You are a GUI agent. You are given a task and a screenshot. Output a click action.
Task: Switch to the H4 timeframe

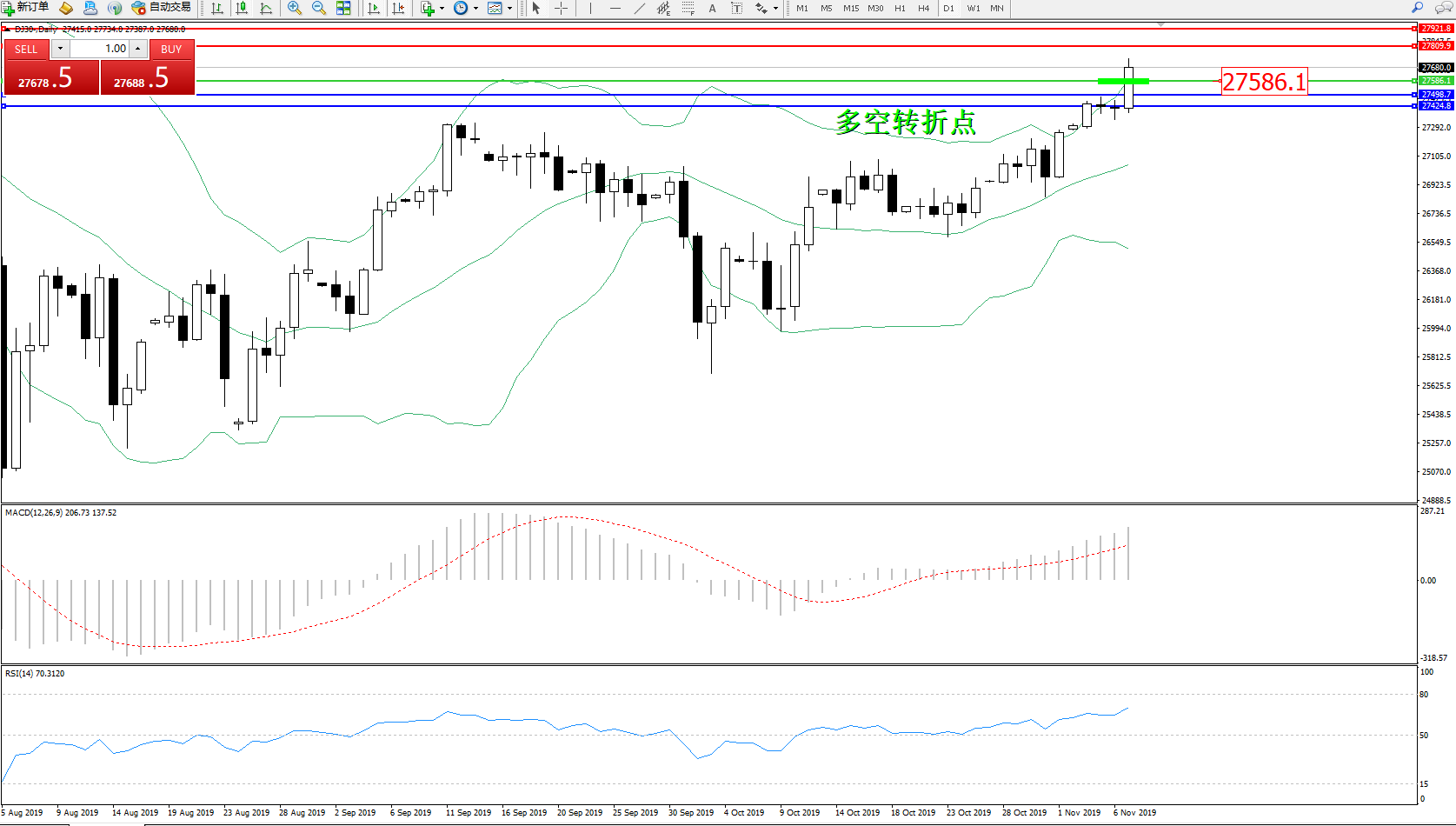924,8
